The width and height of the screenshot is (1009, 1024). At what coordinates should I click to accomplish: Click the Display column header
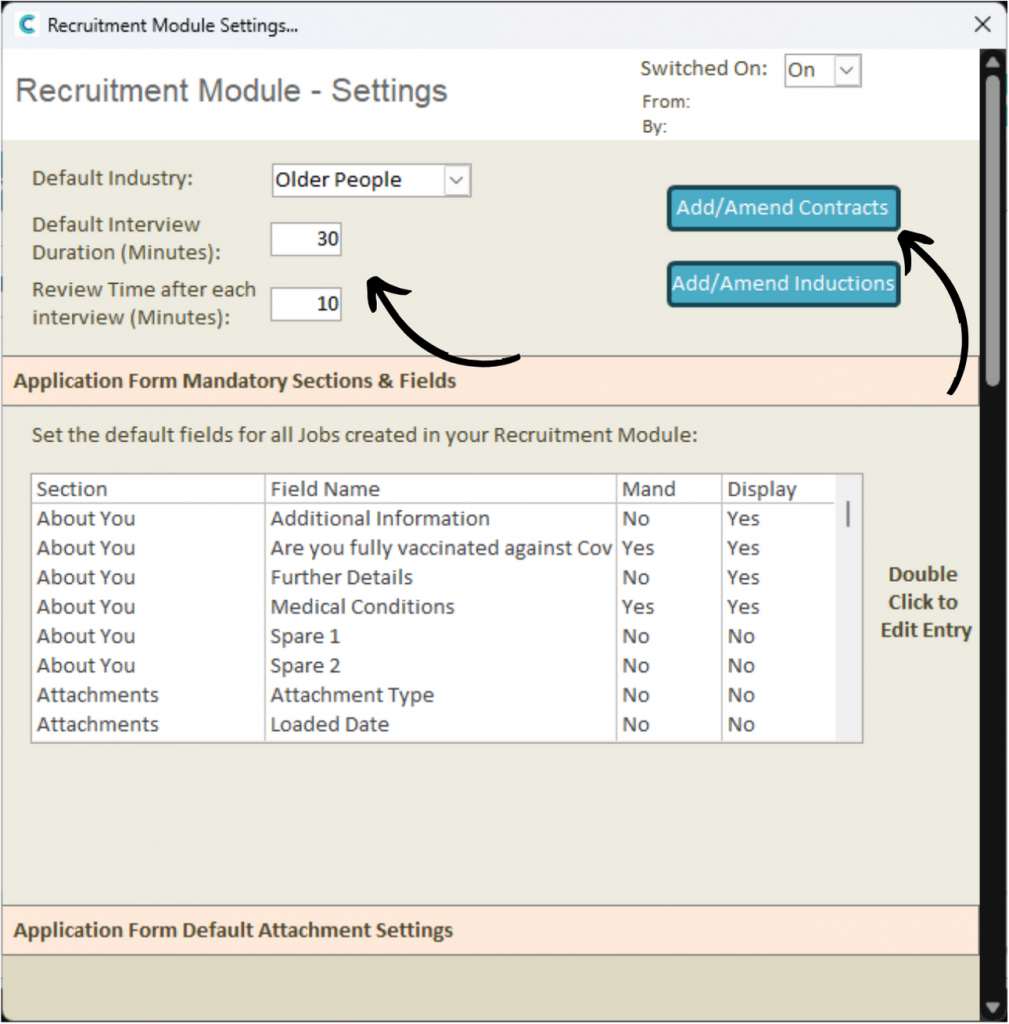point(778,489)
